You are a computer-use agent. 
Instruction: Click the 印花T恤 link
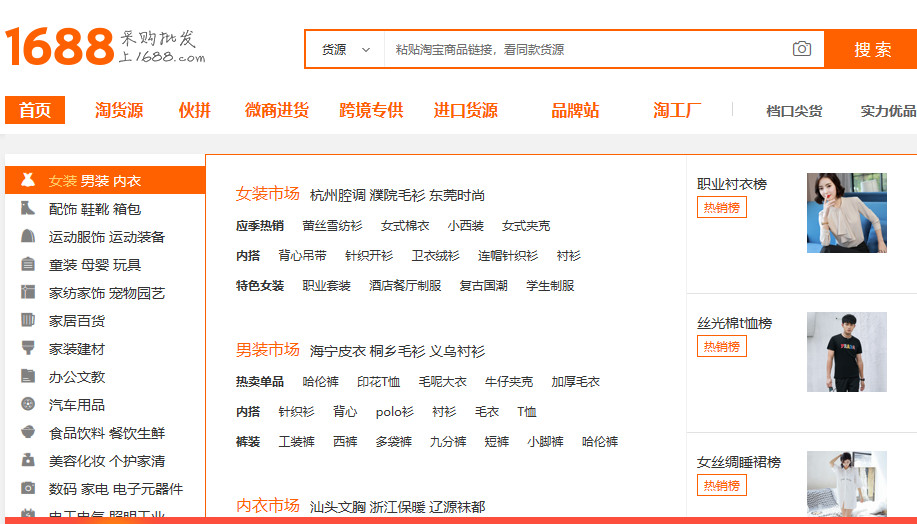pyautogui.click(x=378, y=382)
